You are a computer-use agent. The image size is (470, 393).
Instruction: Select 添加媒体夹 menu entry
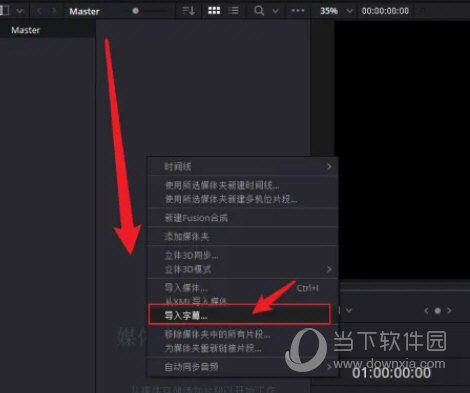pos(243,237)
